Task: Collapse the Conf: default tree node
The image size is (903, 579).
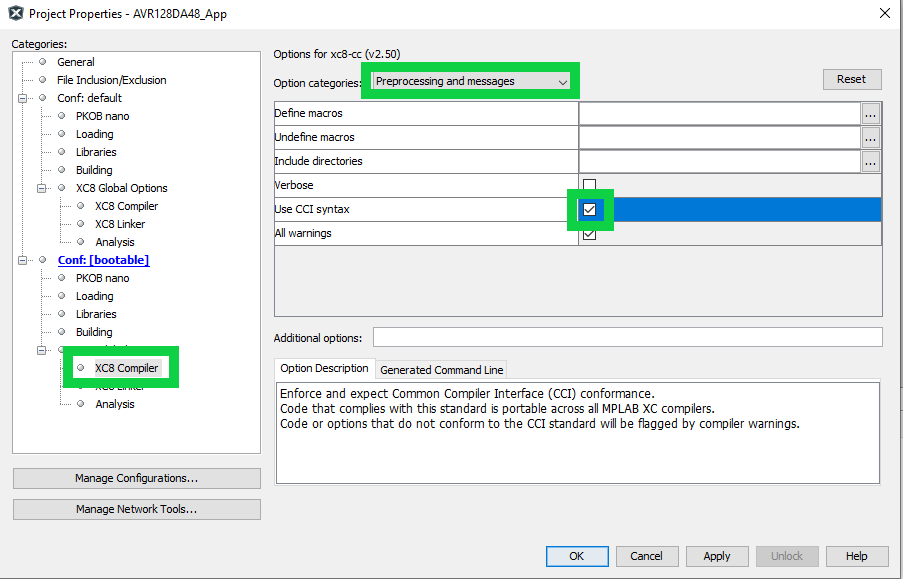Action: pos(22,98)
